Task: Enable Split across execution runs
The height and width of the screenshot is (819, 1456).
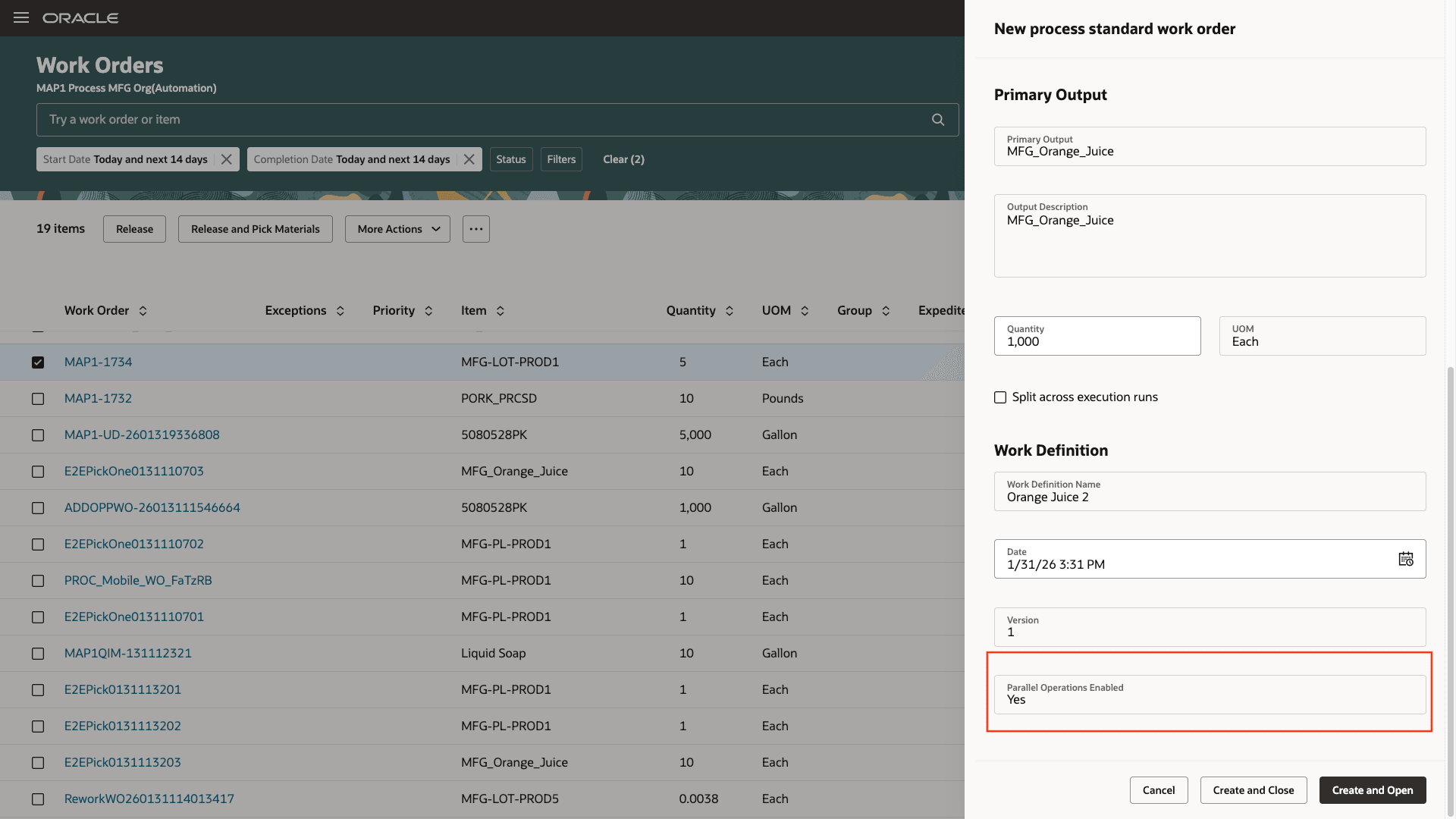Action: (x=999, y=397)
